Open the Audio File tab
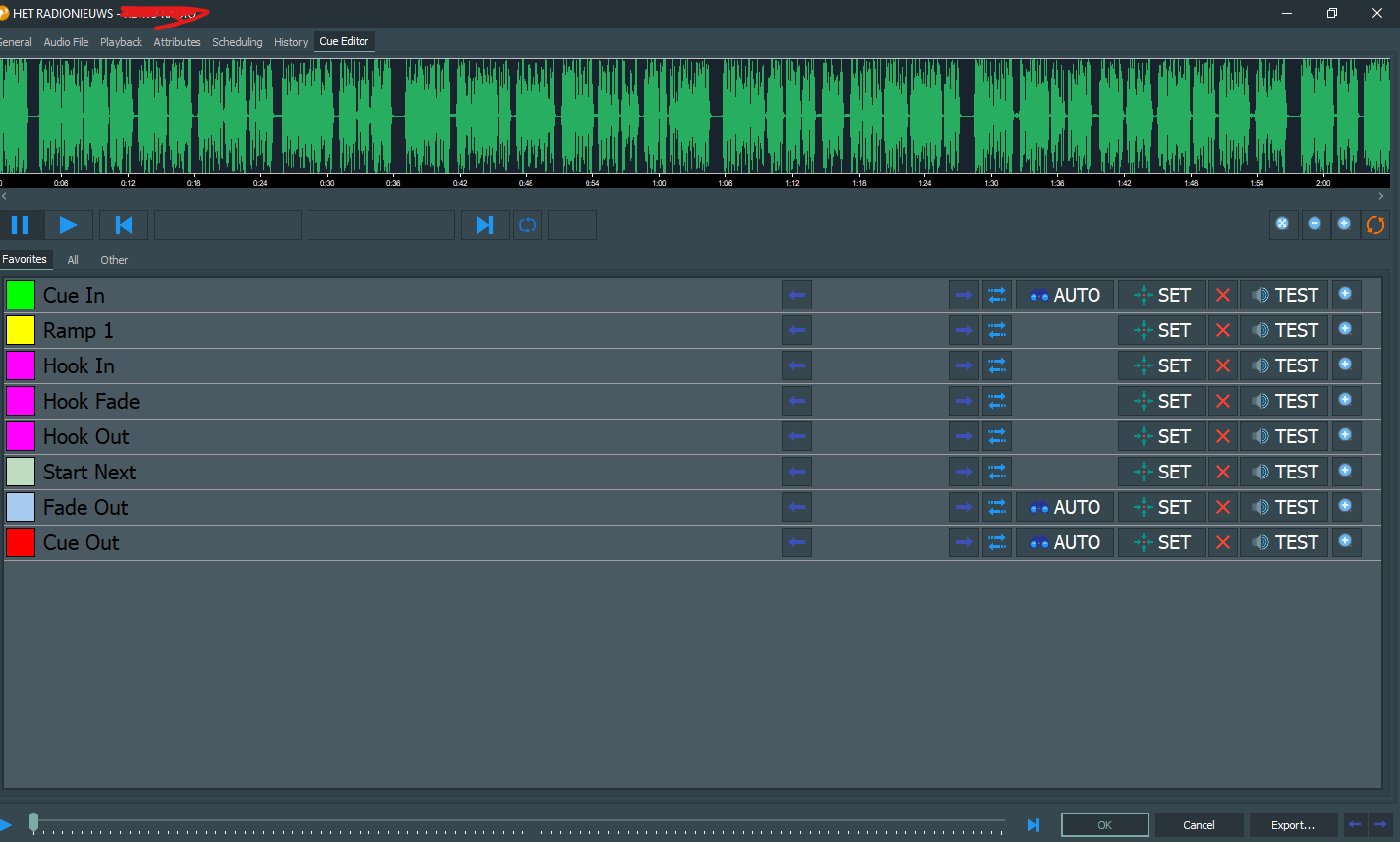The width and height of the screenshot is (1400, 842). tap(66, 42)
